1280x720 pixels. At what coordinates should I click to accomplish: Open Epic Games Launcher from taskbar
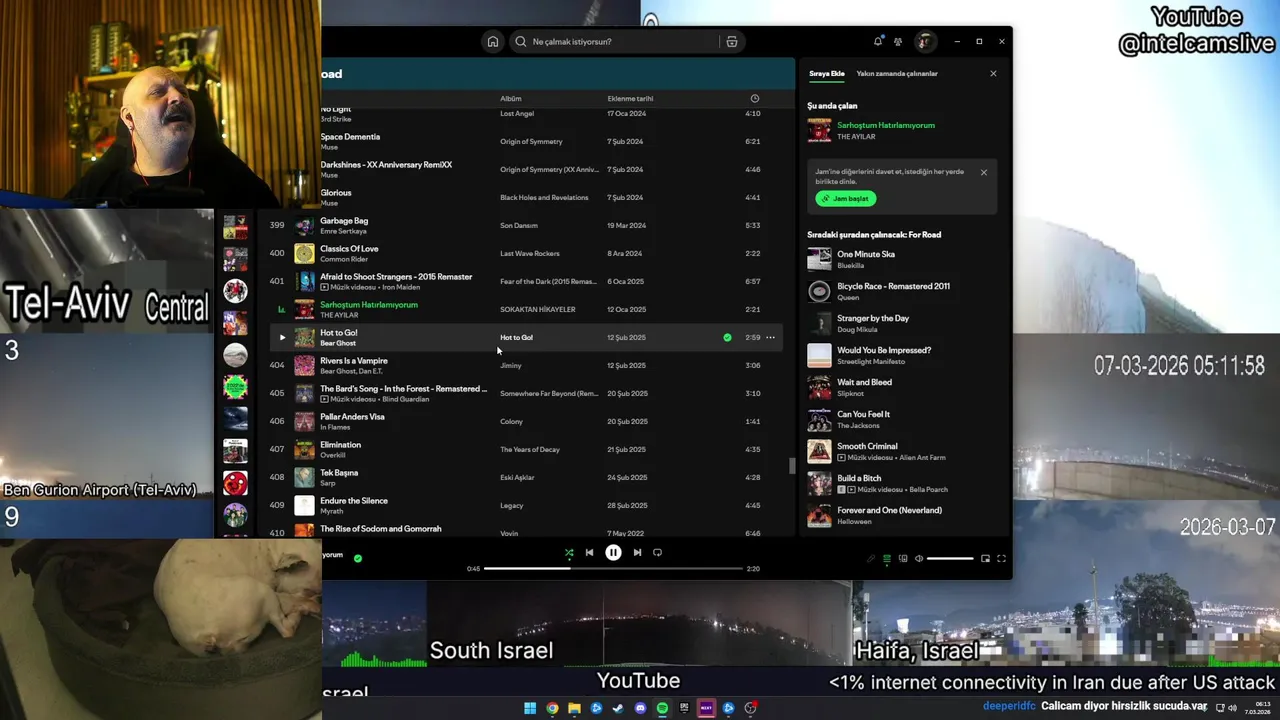click(x=684, y=708)
